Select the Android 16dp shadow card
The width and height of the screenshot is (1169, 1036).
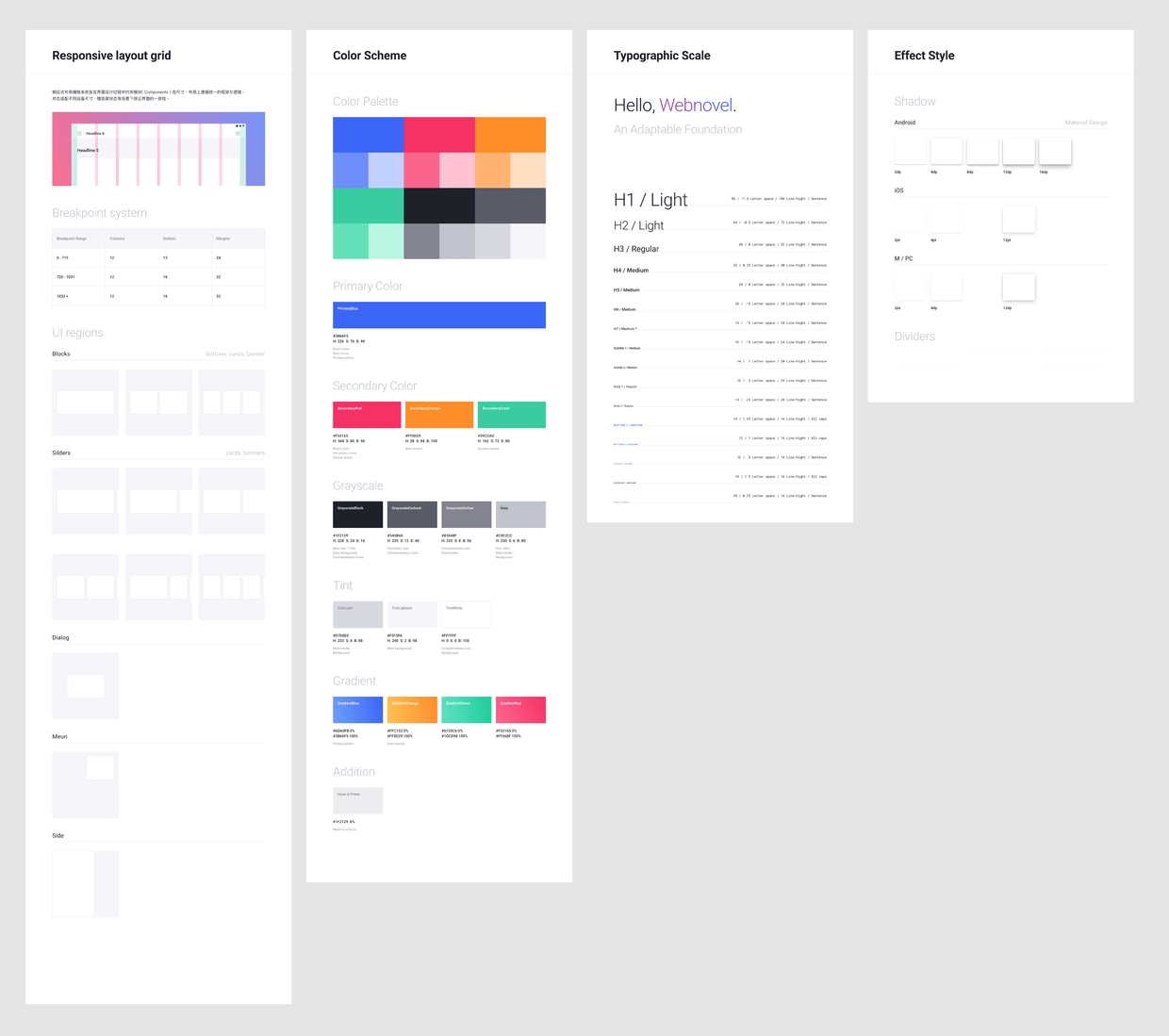pyautogui.click(x=1055, y=151)
